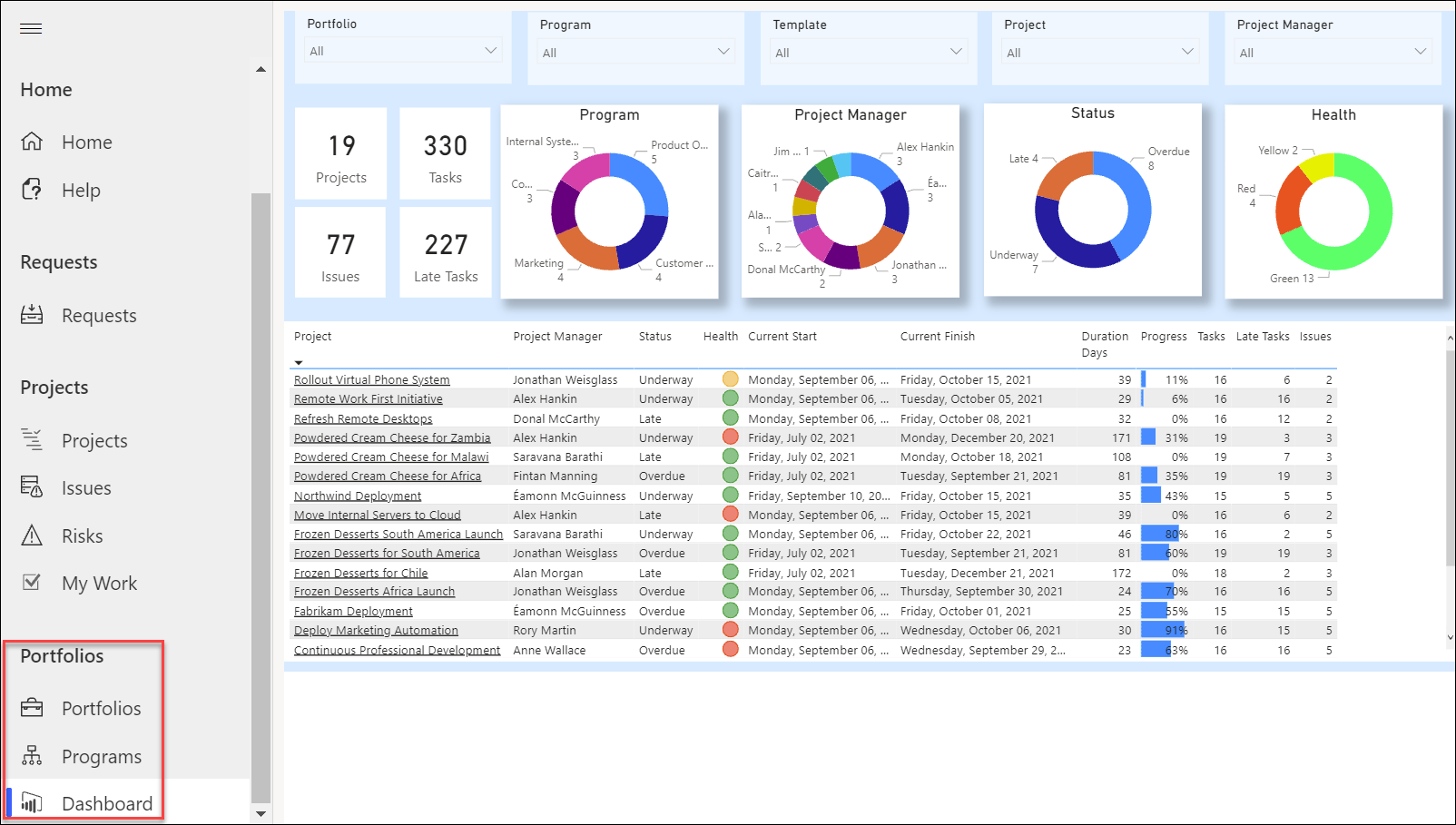Click the sidebar scroll down arrow
The height and width of the screenshot is (825, 1456).
coord(261,813)
